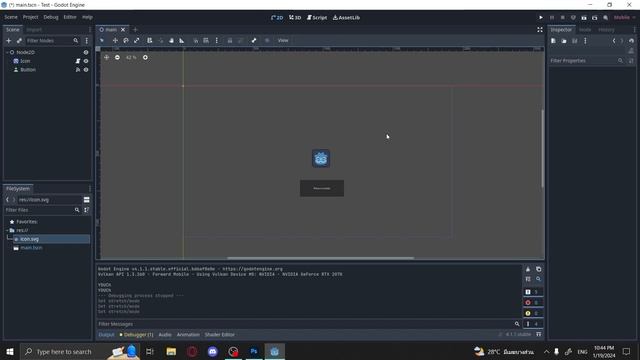Reset zoom via 42 % label
The height and width of the screenshot is (360, 640).
coord(131,58)
